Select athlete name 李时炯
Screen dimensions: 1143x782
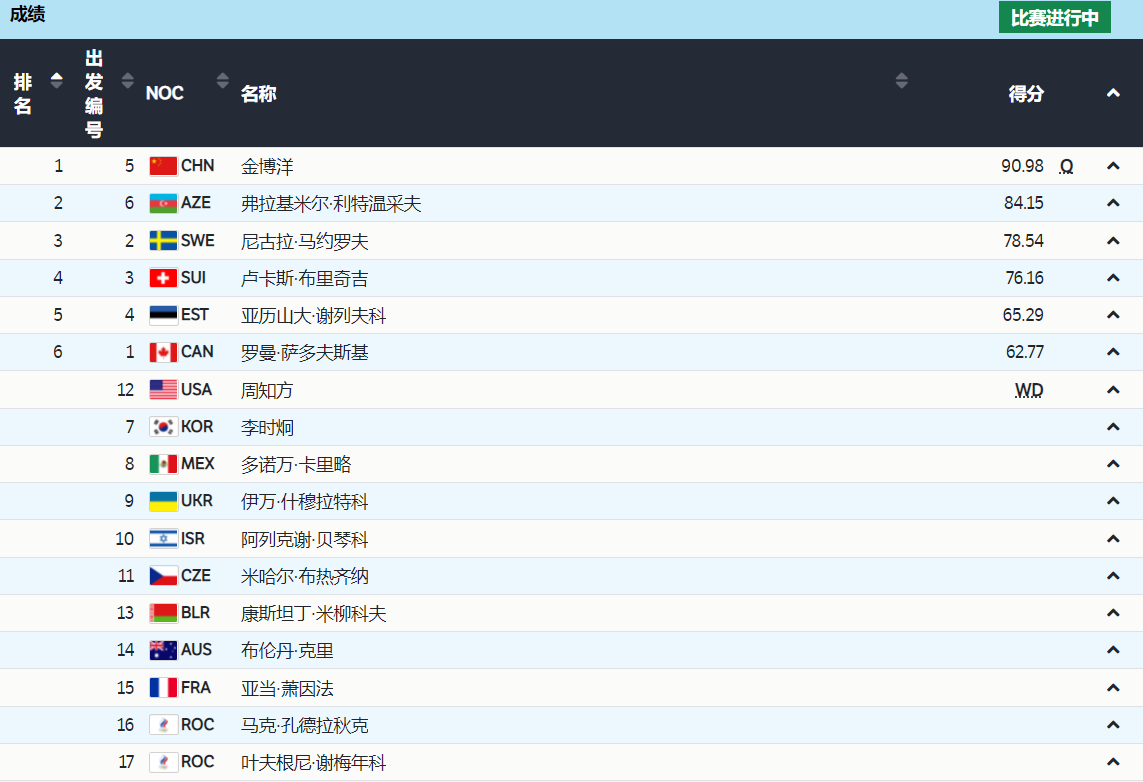[x=267, y=427]
